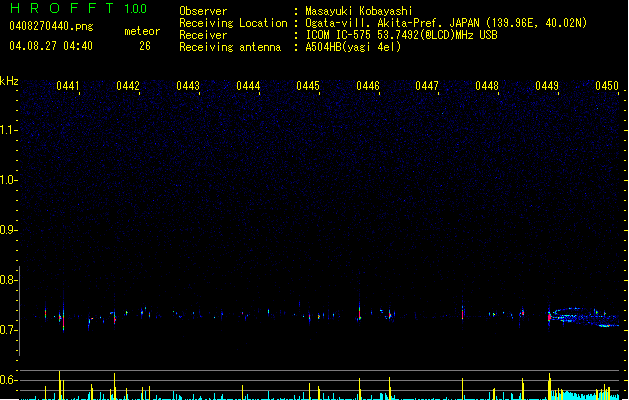This screenshot has width=629, height=400.
Task: Click the yellow intensity spike at 0449
Action: point(549,386)
